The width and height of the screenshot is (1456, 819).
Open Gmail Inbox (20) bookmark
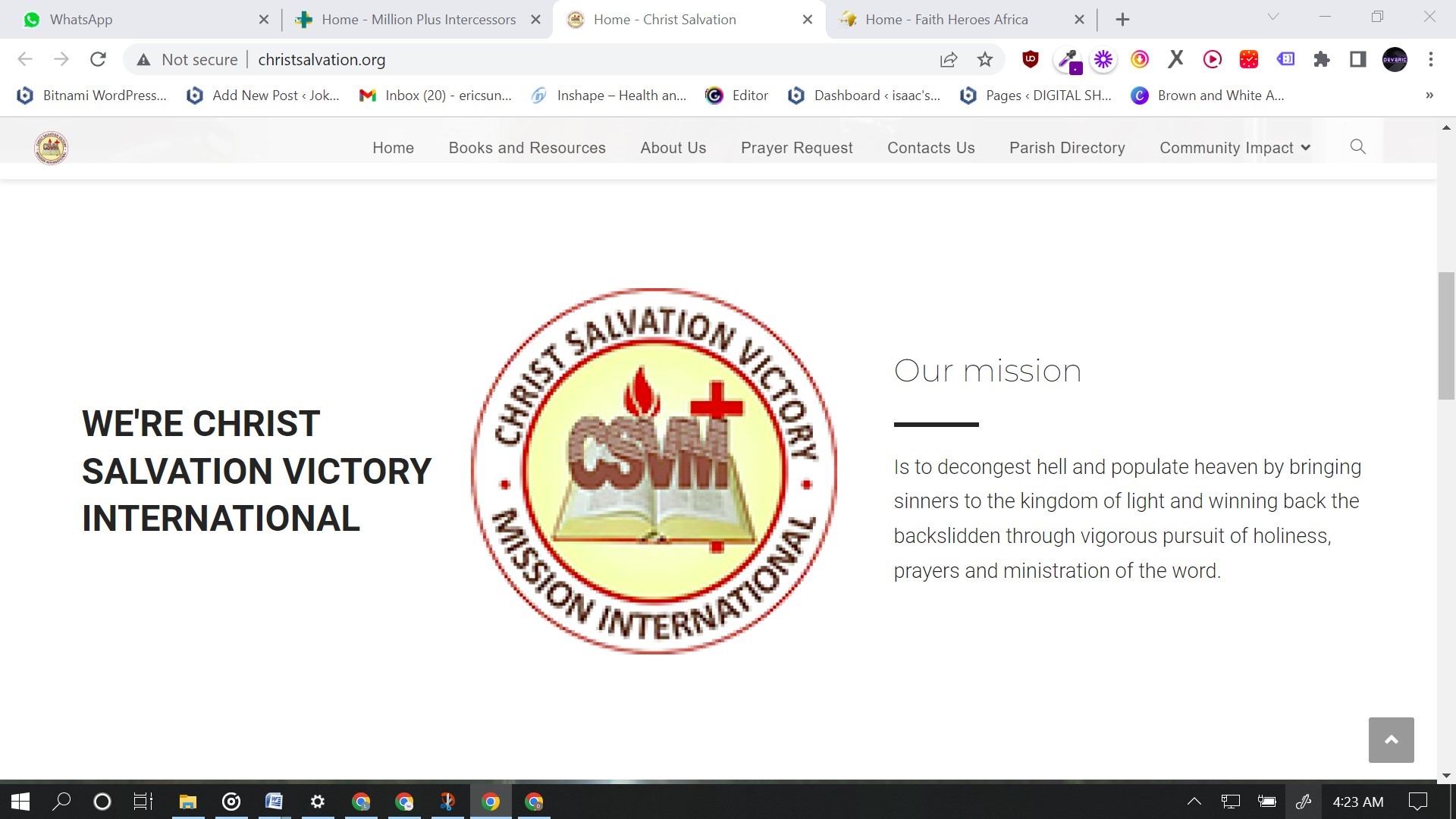436,96
